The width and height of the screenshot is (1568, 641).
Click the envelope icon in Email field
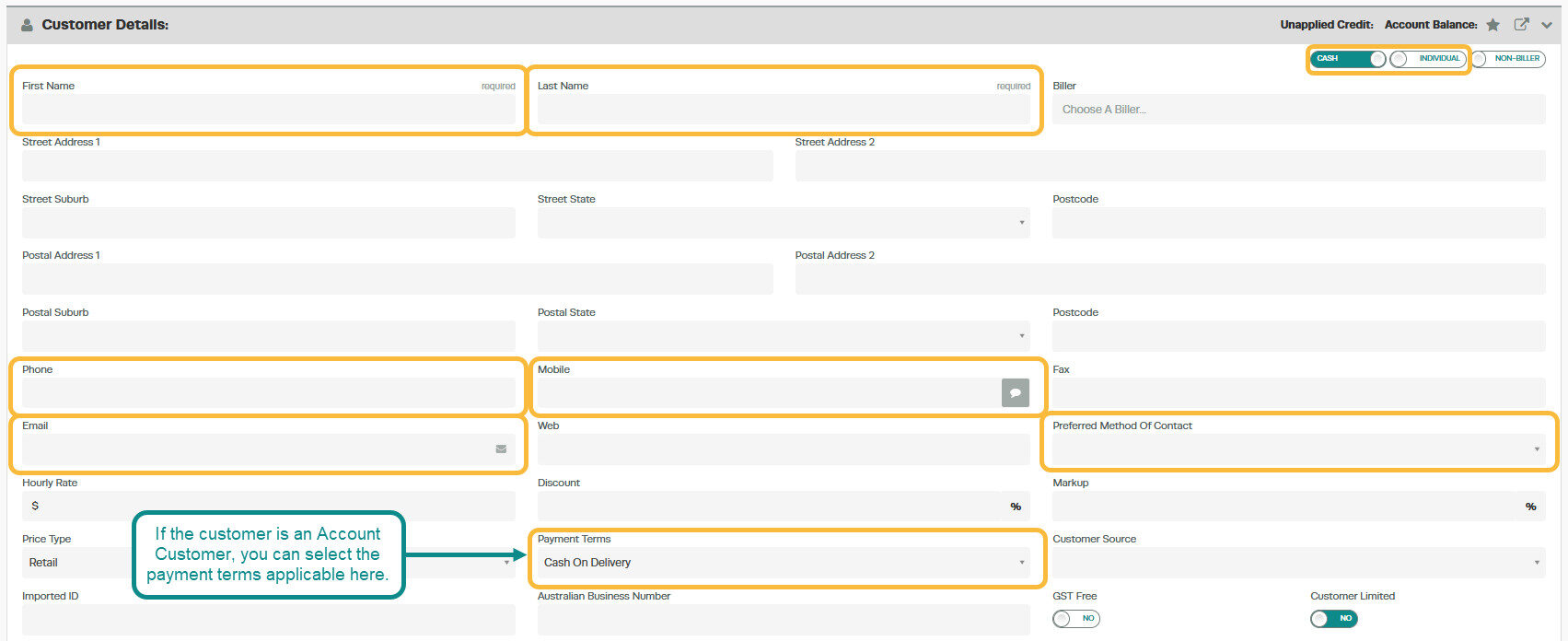(501, 449)
